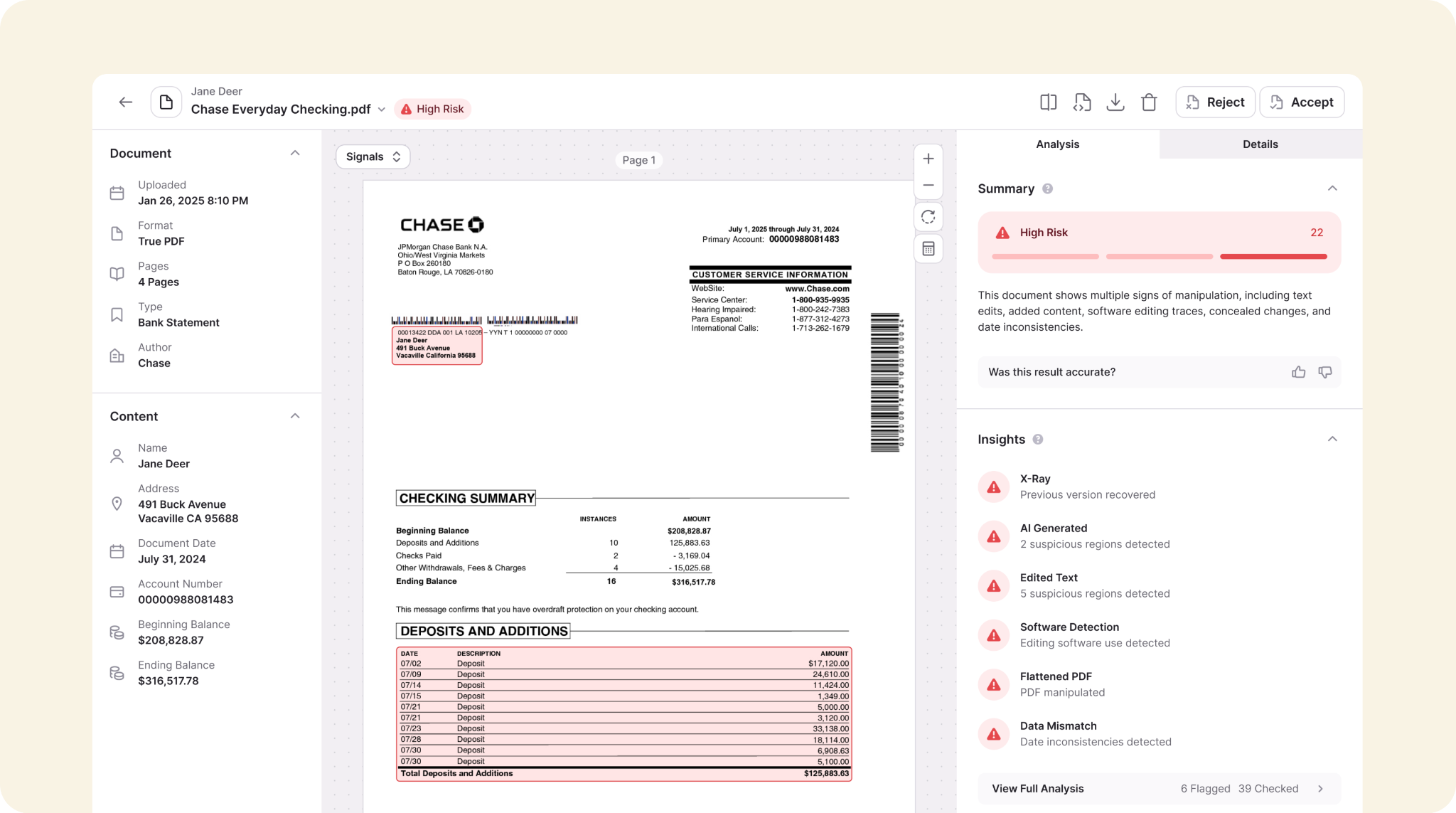Click the Account Number card icon
Viewport: 1456px width, 813px height.
coord(117,592)
